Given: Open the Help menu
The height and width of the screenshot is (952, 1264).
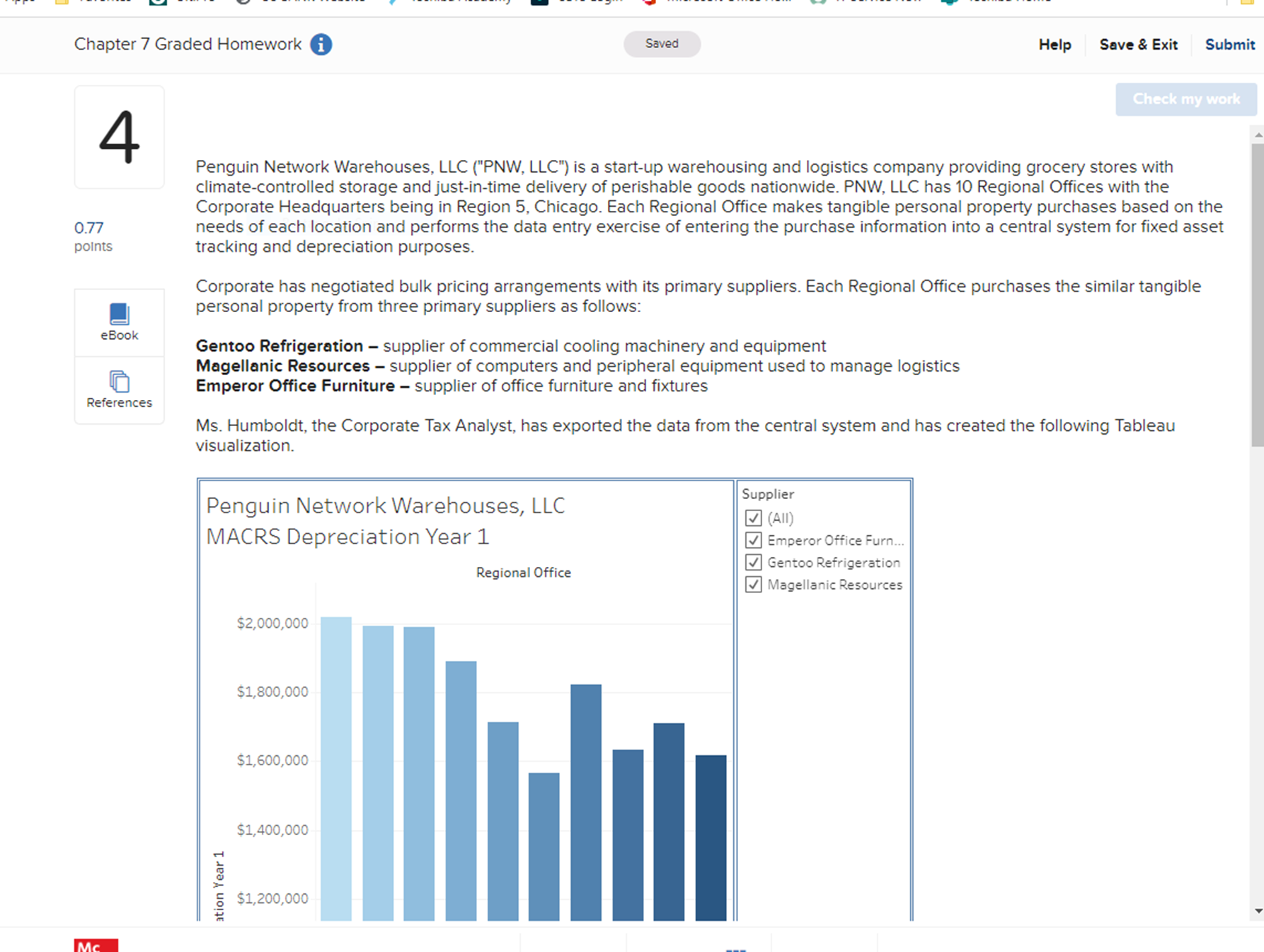Looking at the screenshot, I should pyautogui.click(x=1055, y=45).
